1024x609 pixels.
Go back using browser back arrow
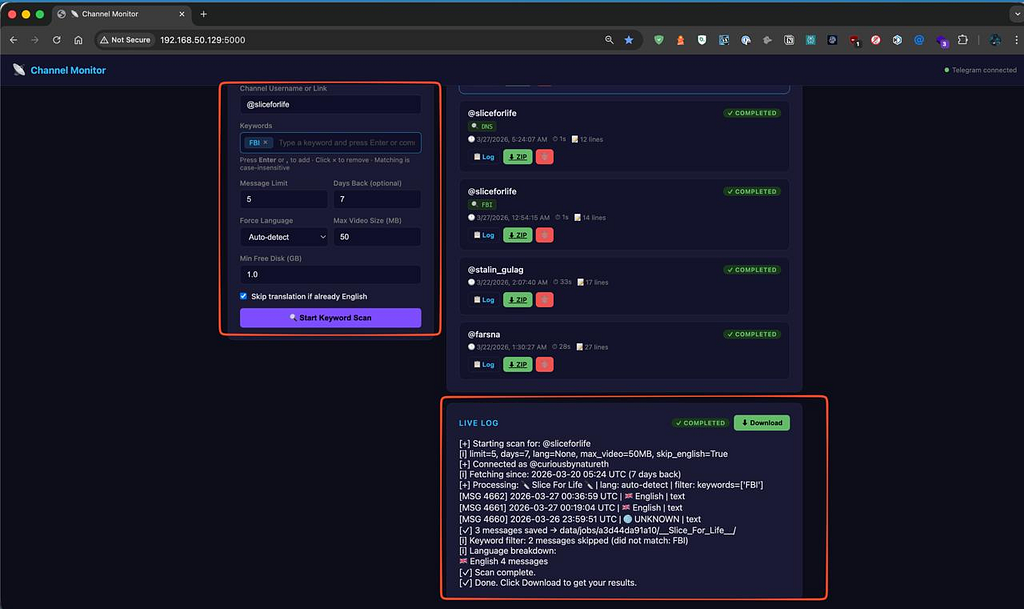[x=14, y=40]
